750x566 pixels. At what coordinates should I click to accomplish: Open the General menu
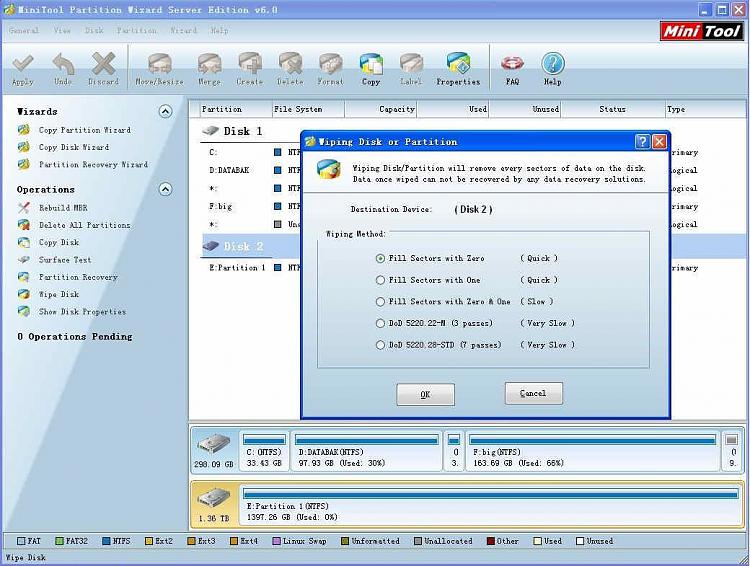tap(24, 30)
